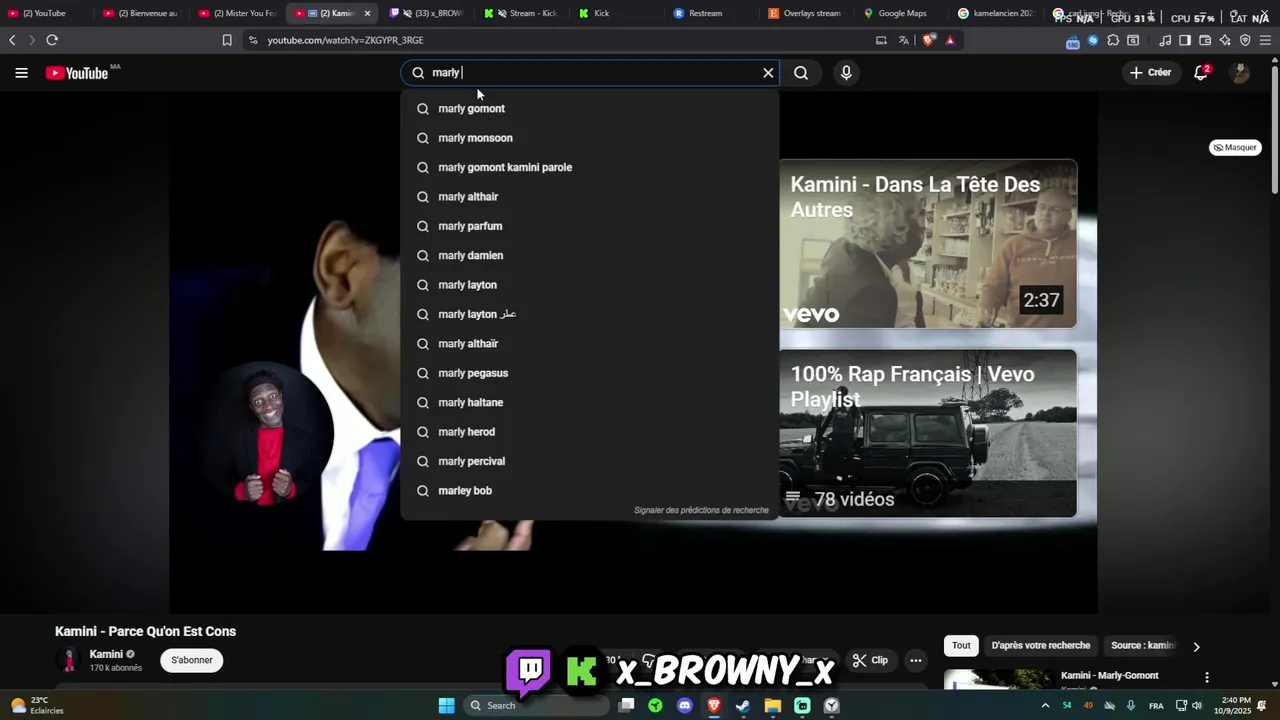Screen dimensions: 1280x720
Task: Switch to the x_BROWNY Twitch tab
Action: coord(430,13)
